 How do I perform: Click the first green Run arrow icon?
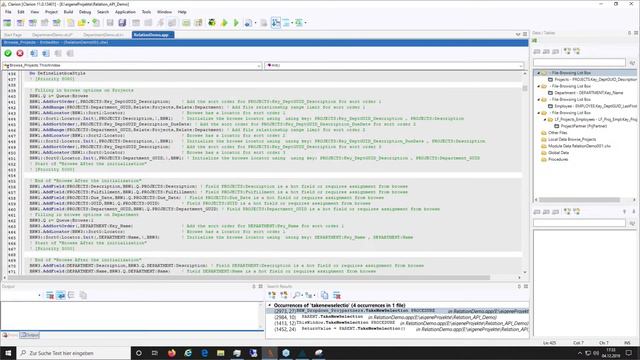(224, 23)
